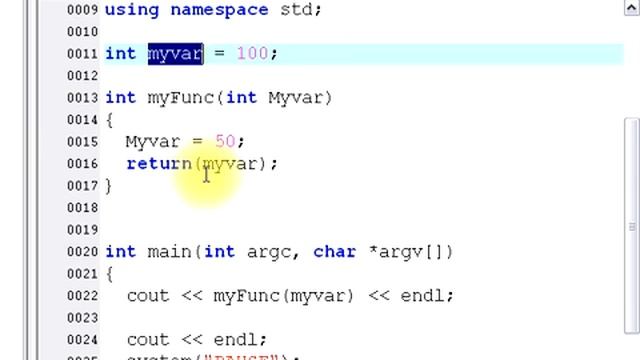Click 'cout' on line 0022

tap(148, 296)
